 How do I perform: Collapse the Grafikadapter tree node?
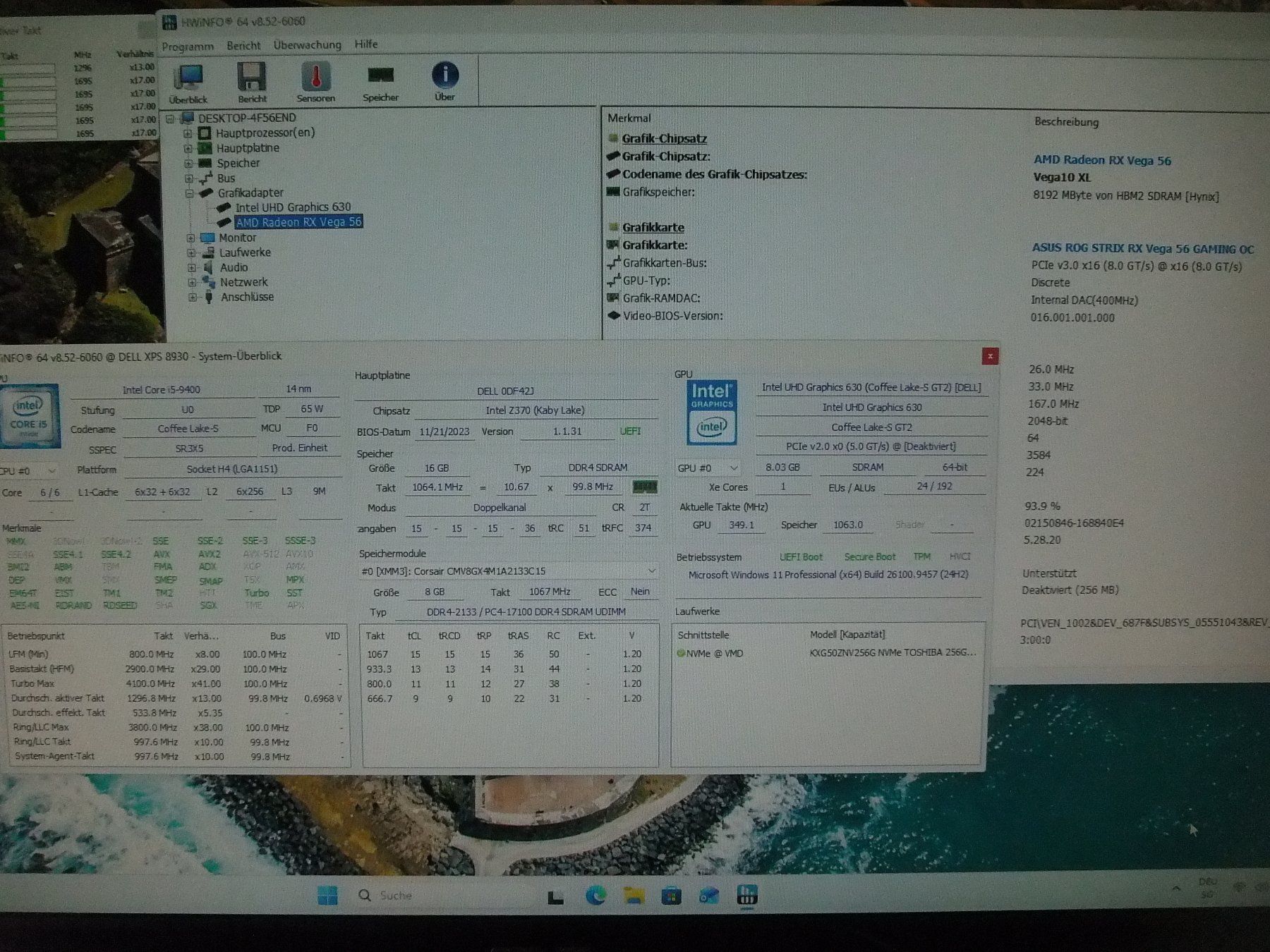(189, 193)
